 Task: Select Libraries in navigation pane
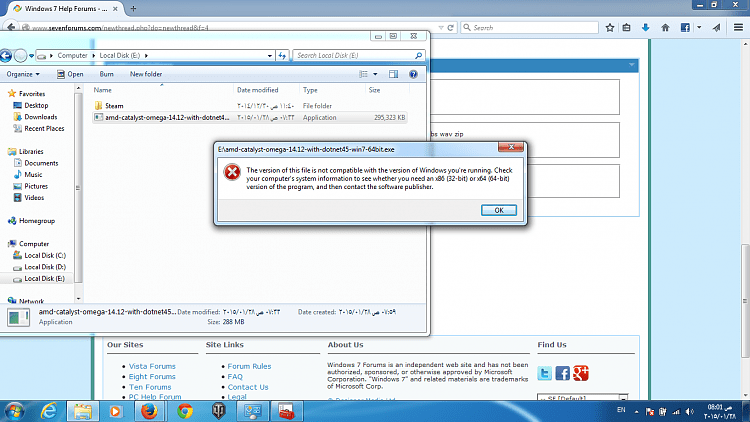point(31,151)
